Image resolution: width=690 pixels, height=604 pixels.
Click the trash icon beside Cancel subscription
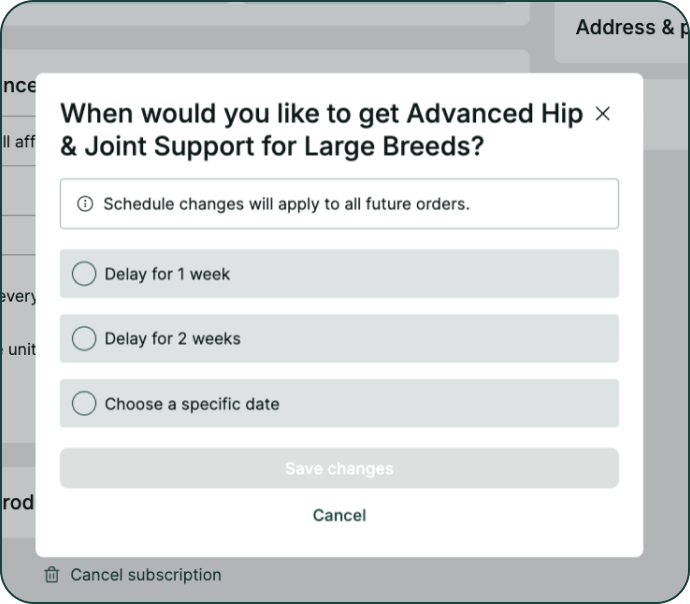click(x=52, y=575)
